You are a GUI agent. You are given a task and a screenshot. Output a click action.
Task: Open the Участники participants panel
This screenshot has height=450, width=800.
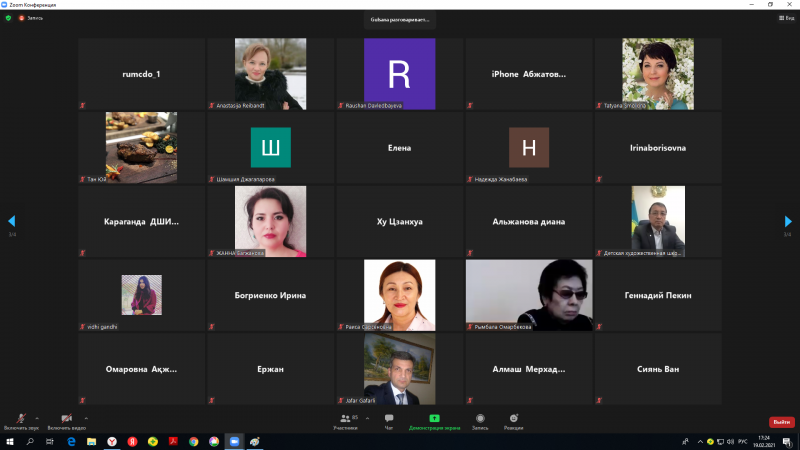[346, 420]
